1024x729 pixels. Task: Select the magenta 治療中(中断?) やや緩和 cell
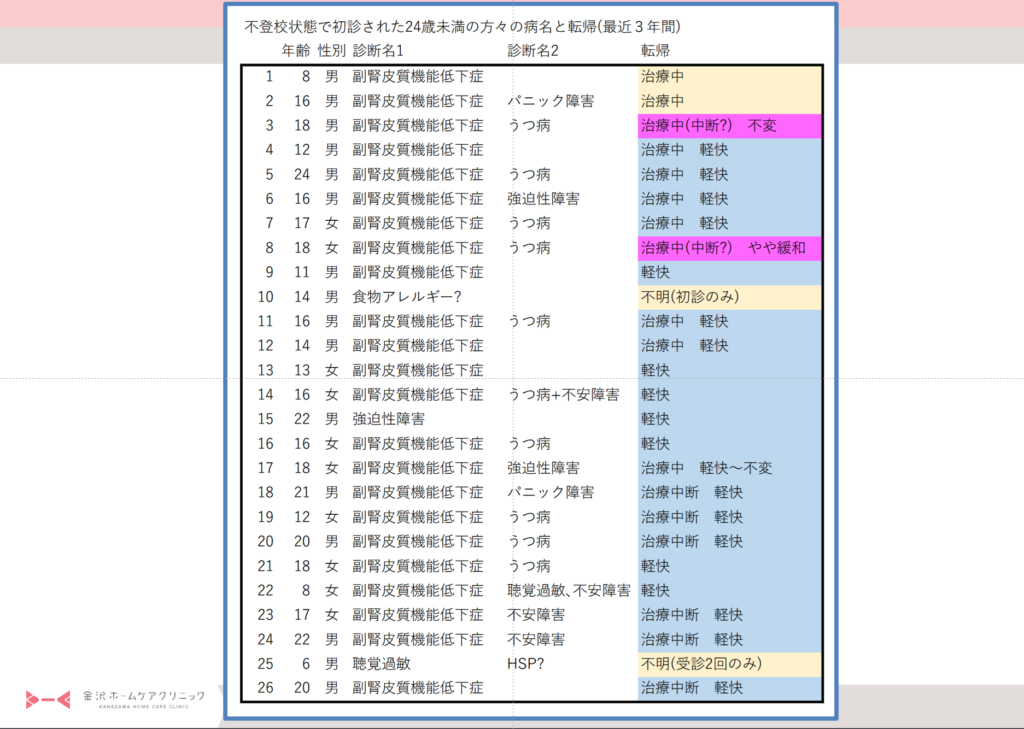pyautogui.click(x=722, y=248)
